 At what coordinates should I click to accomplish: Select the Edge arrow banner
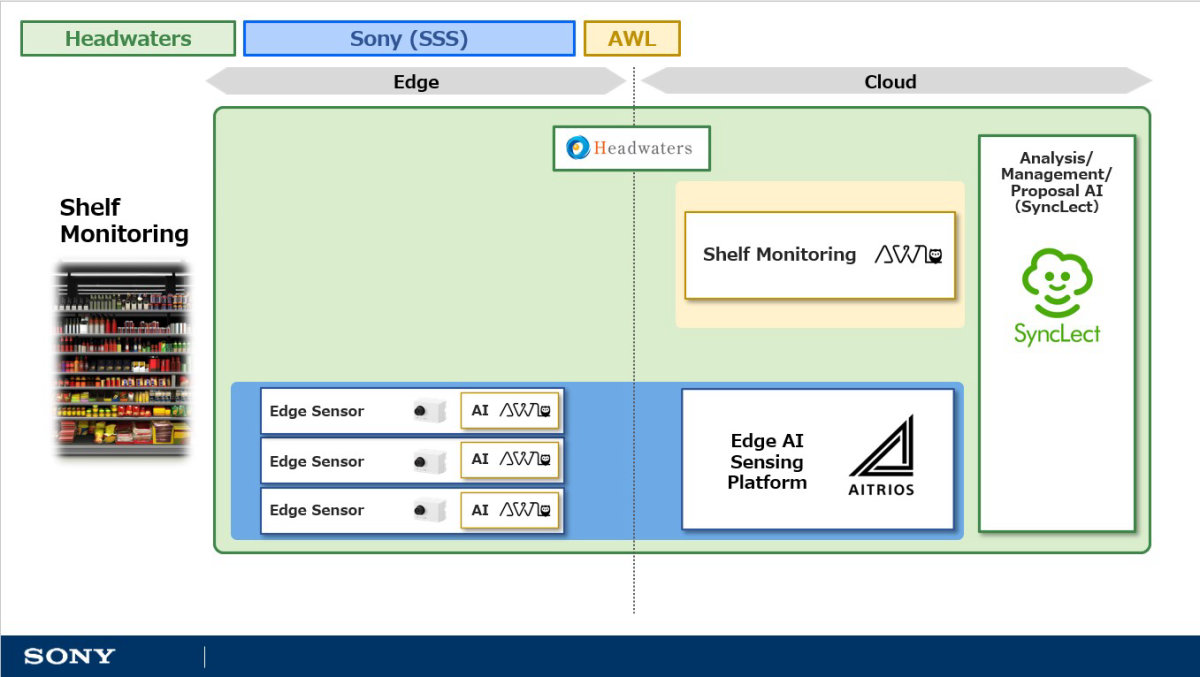pos(416,82)
